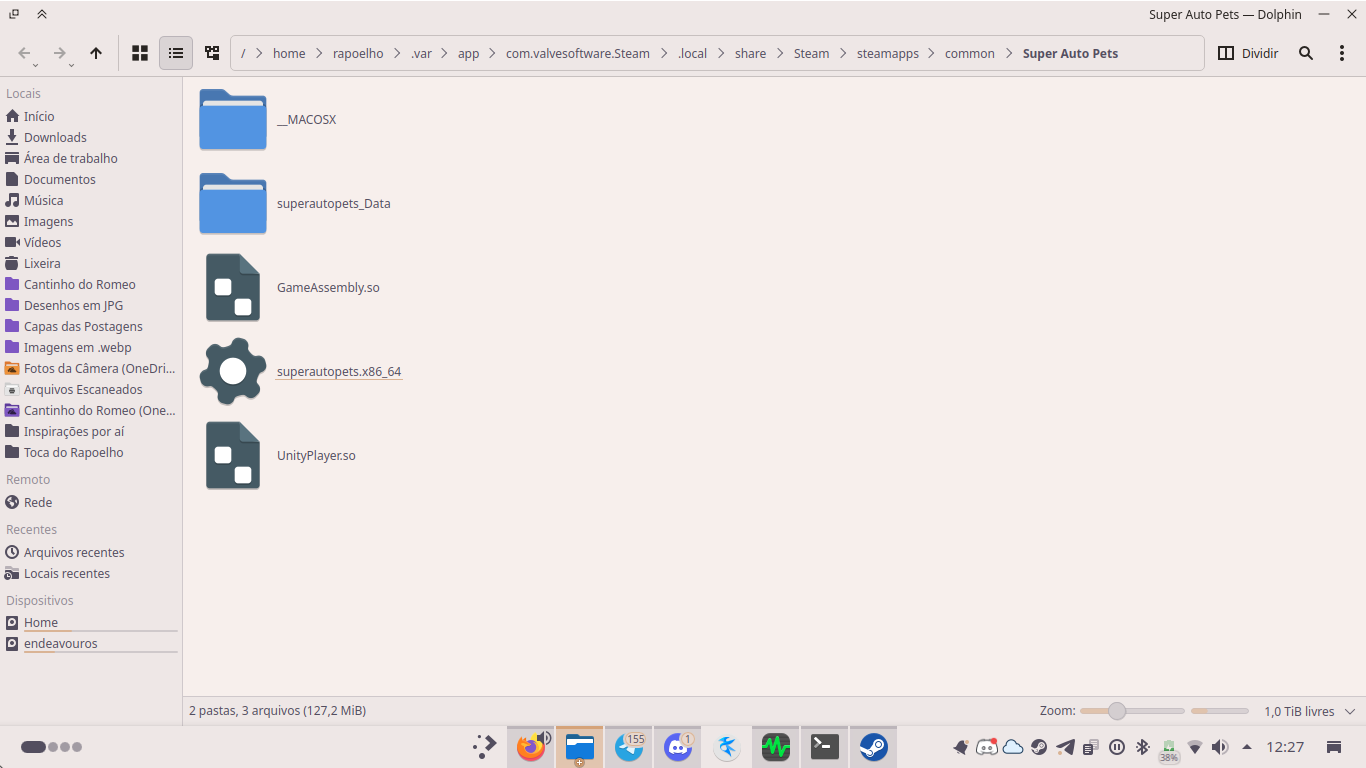Switch to Discord in the taskbar

(678, 747)
